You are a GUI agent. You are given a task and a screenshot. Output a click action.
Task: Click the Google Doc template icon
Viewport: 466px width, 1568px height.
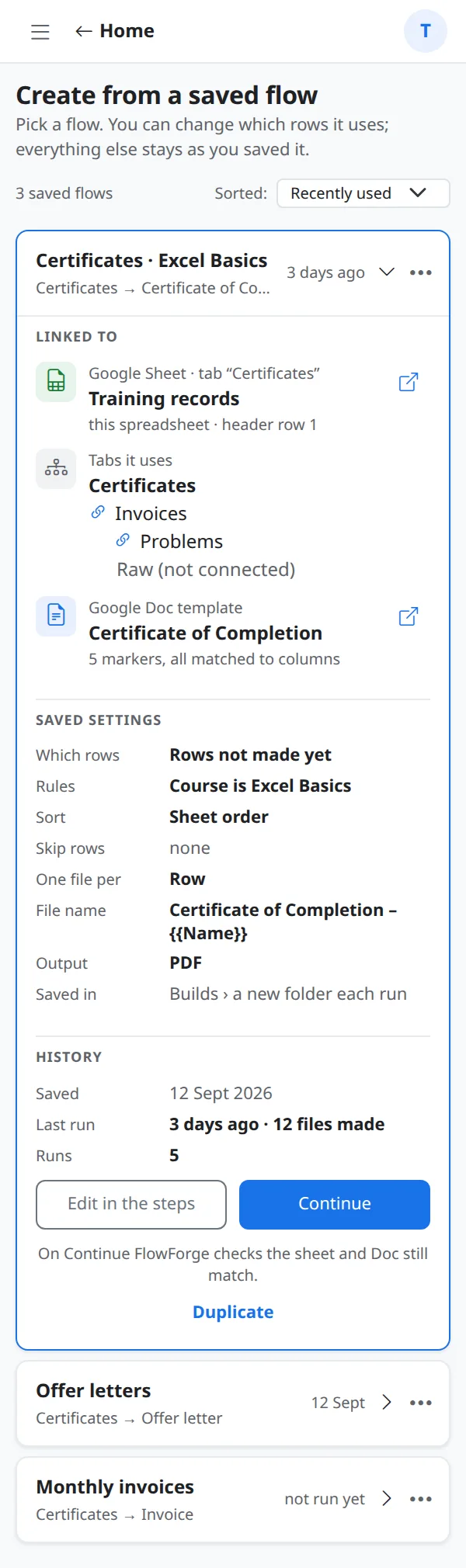click(56, 616)
